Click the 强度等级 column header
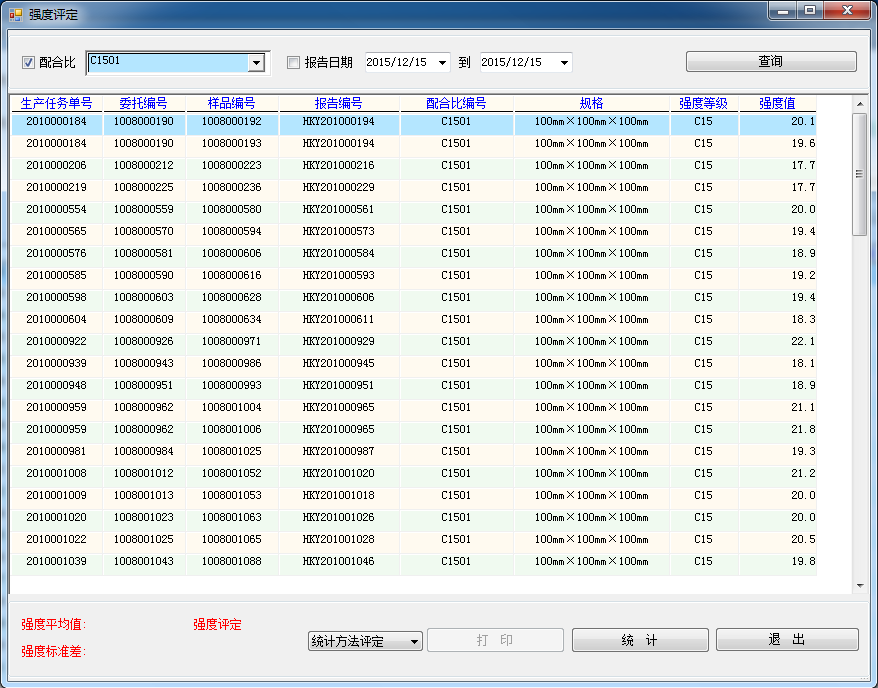This screenshot has height=688, width=878. [703, 103]
